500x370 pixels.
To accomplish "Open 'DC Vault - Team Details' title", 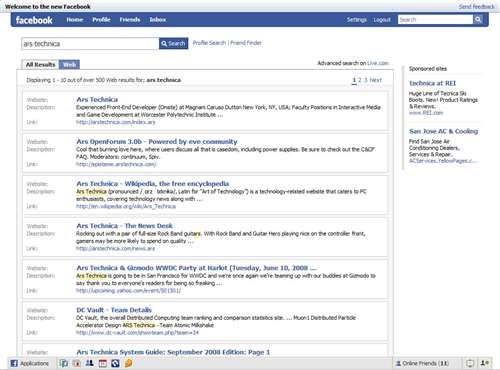I will tap(114, 310).
